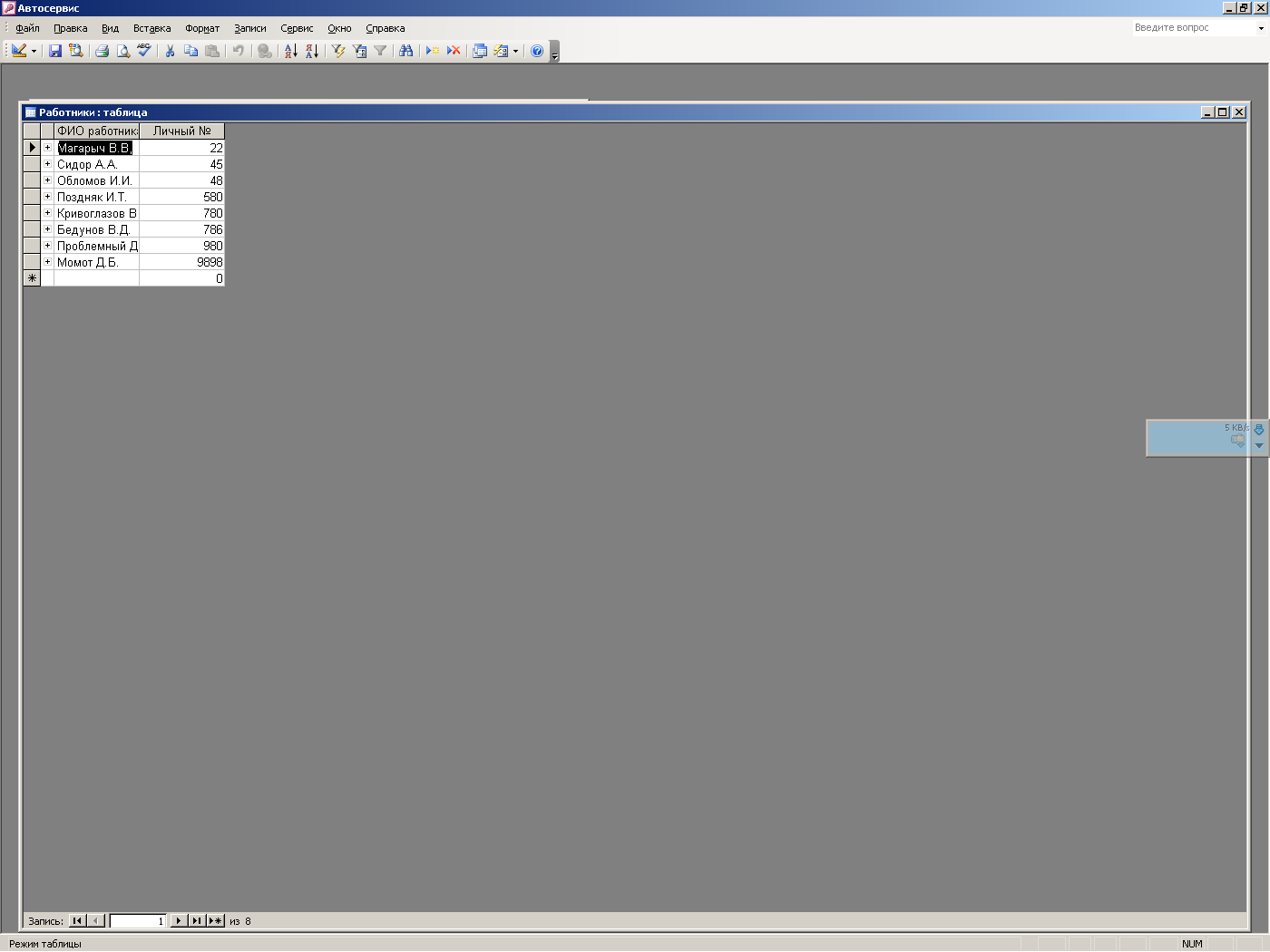This screenshot has width=1270, height=952.
Task: Click the Paste clipboard icon
Action: click(x=212, y=51)
